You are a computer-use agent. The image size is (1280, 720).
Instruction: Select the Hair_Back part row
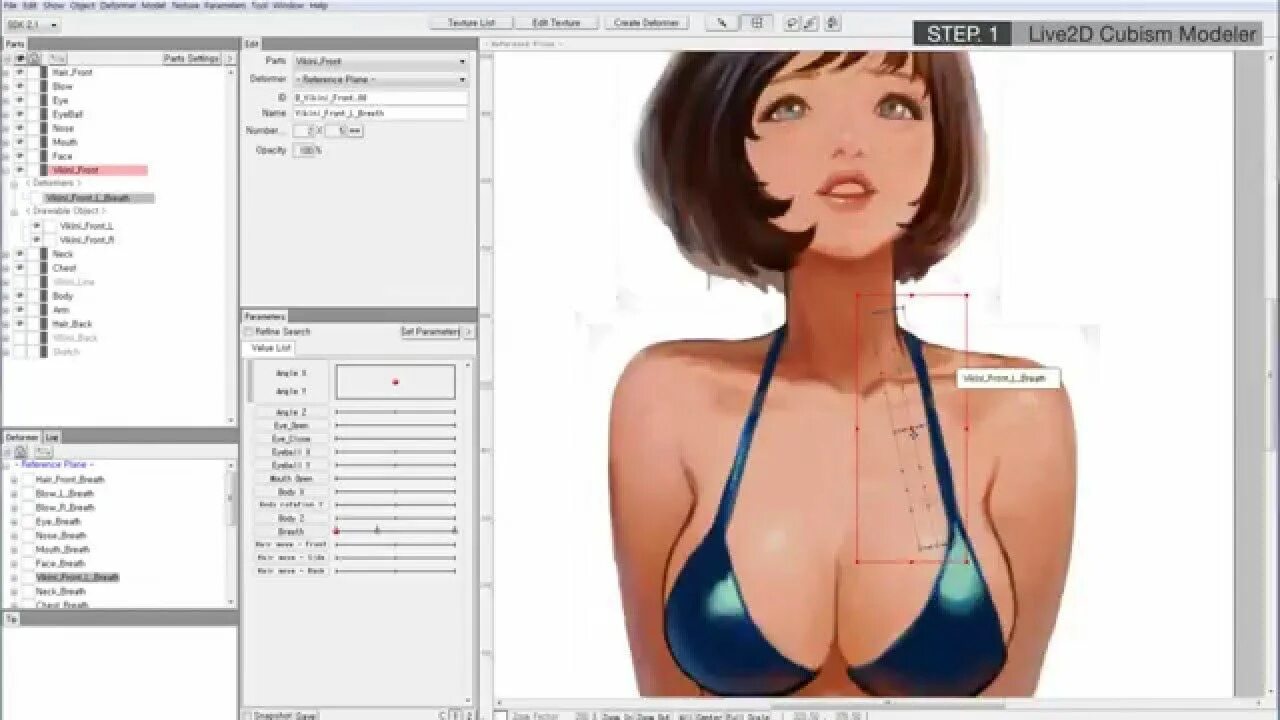point(72,324)
